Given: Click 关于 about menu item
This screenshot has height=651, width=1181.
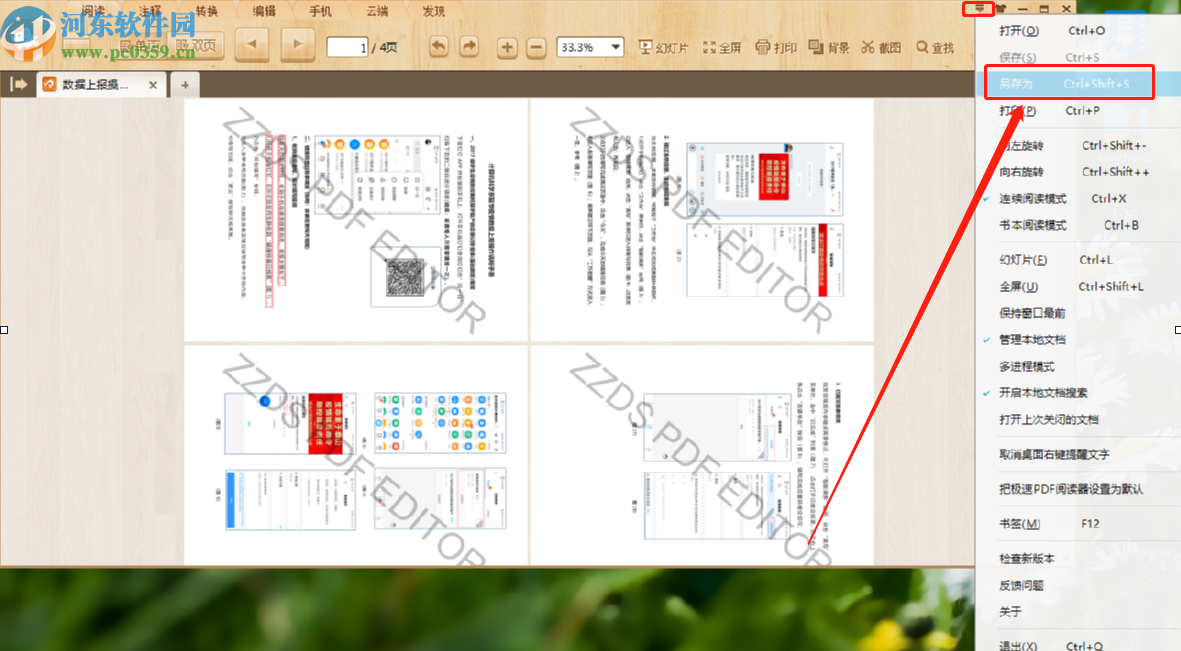Looking at the screenshot, I should 1010,611.
